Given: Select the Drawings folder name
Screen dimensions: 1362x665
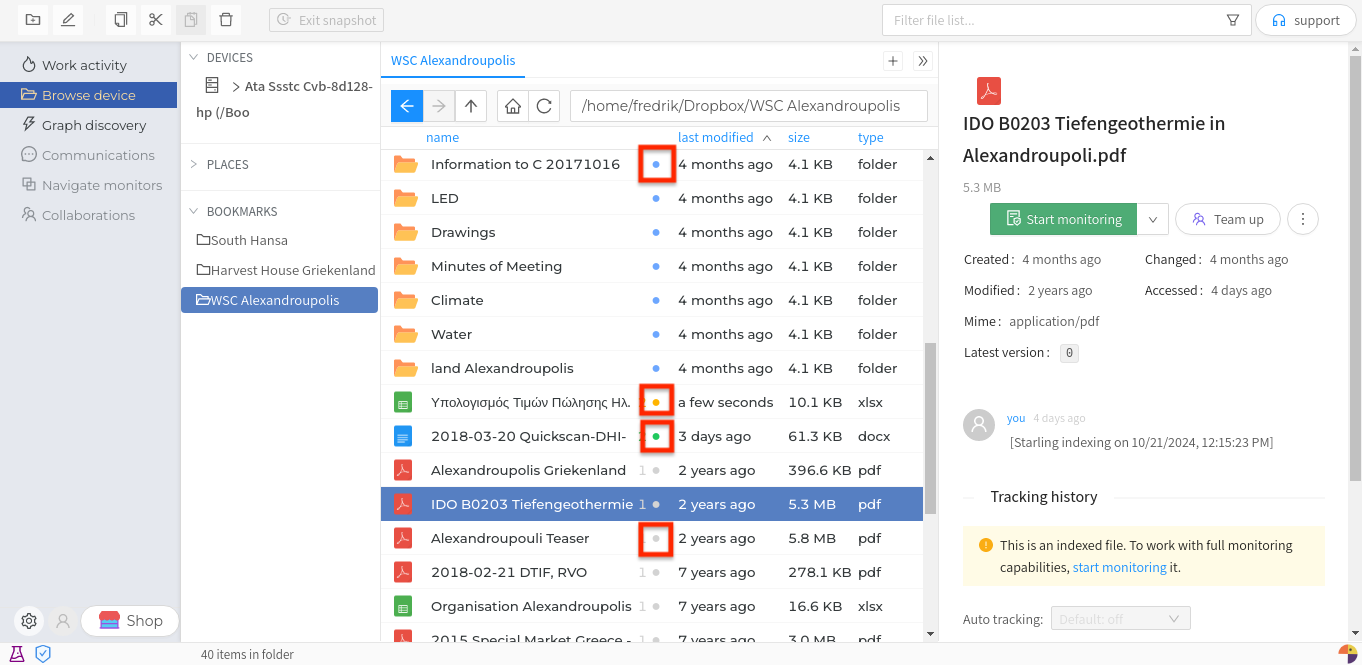Looking at the screenshot, I should tap(463, 232).
